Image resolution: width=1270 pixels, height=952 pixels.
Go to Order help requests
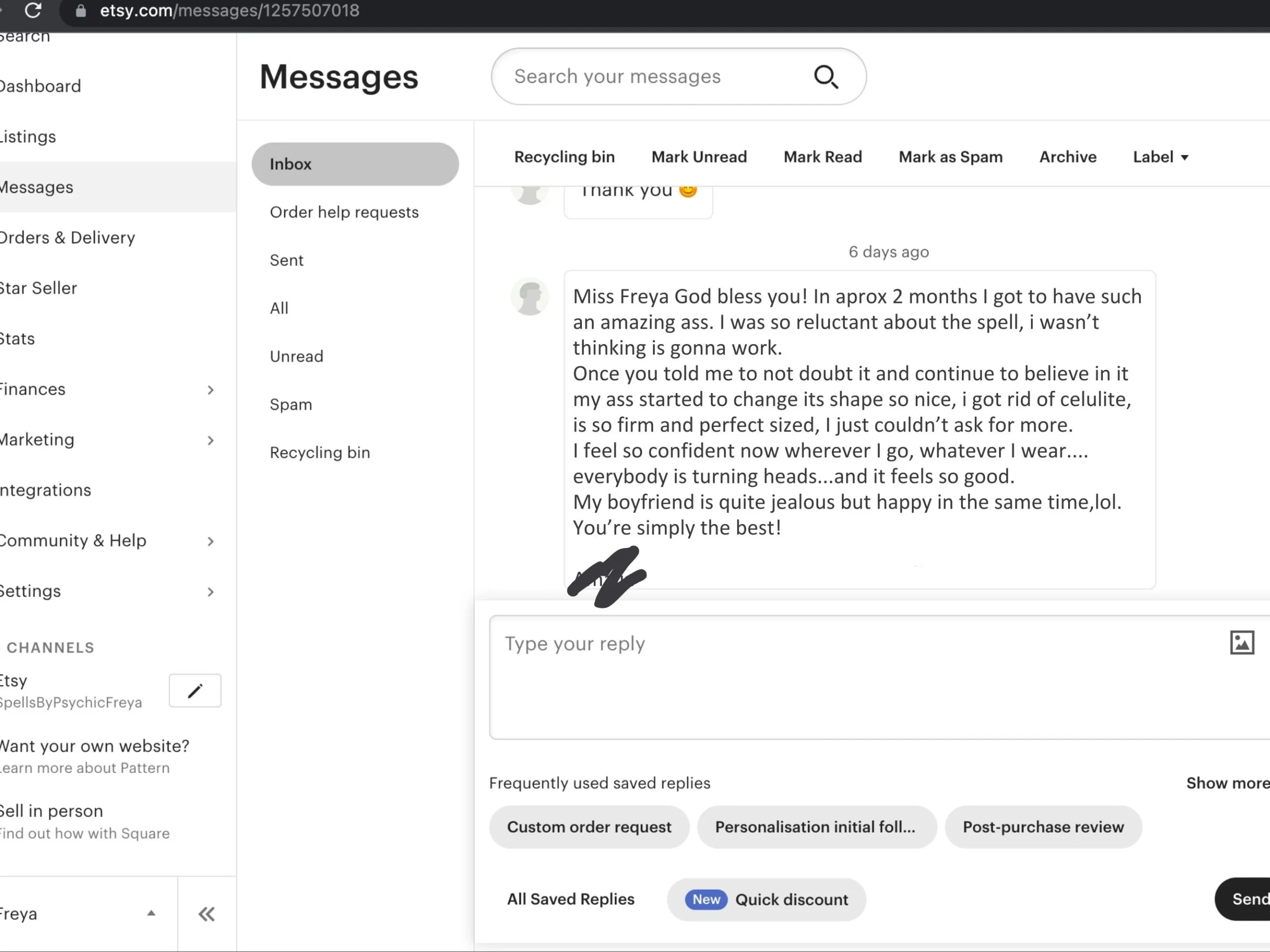(344, 212)
